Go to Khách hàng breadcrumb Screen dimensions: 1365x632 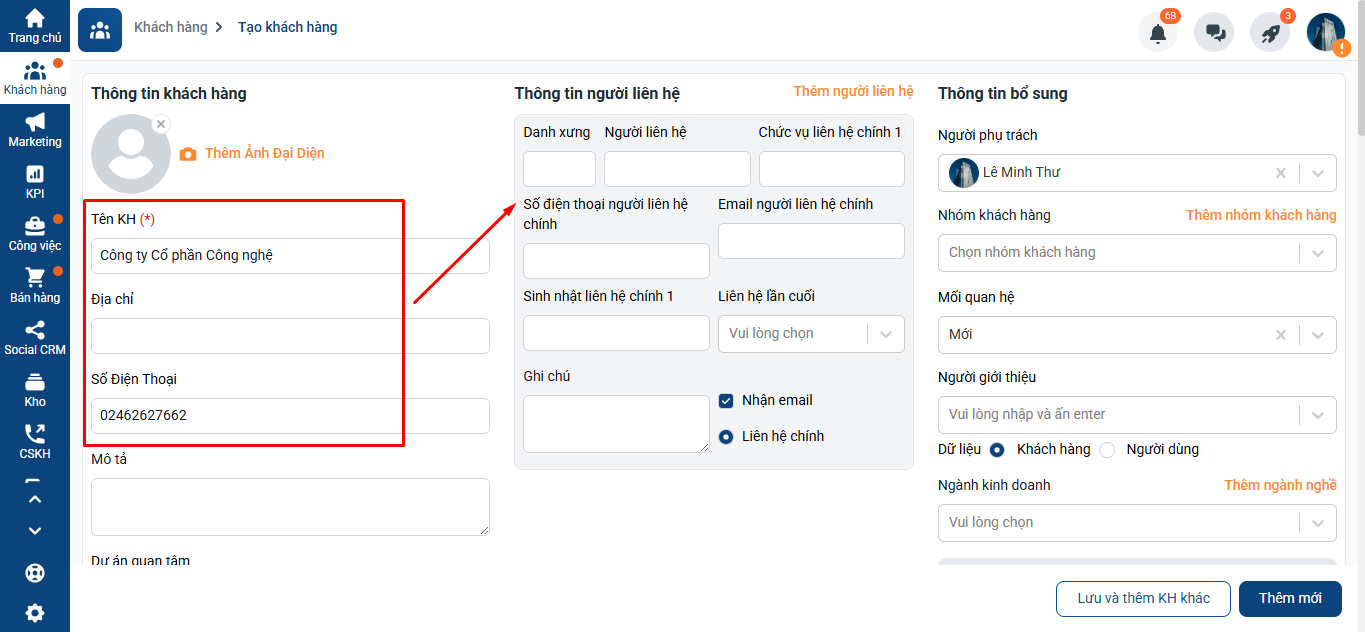point(171,27)
